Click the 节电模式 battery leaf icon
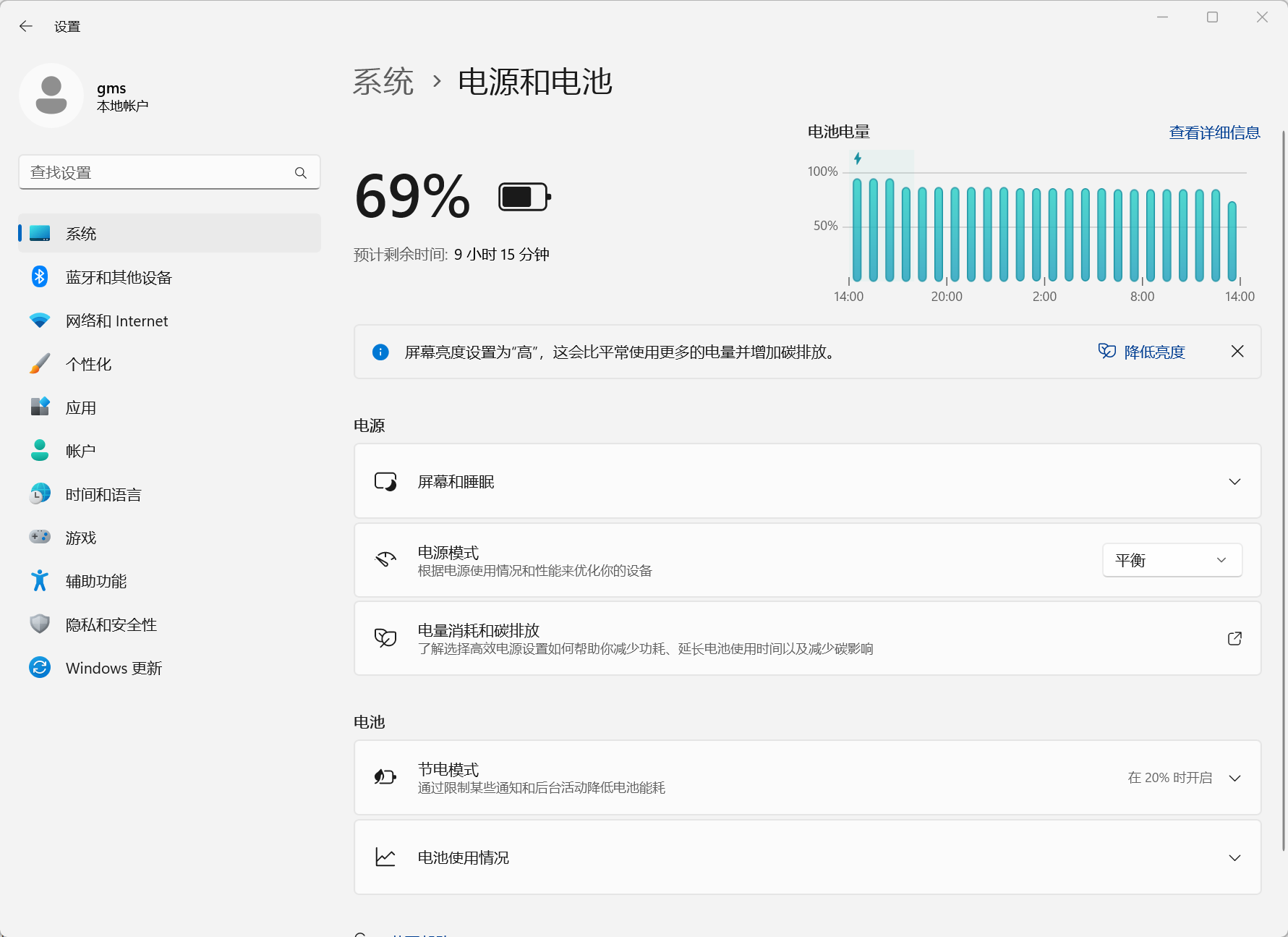This screenshot has width=1288, height=937. [x=385, y=777]
